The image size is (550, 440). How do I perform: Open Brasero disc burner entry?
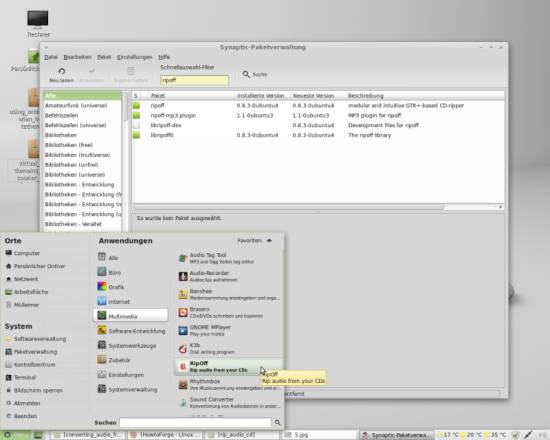click(228, 312)
